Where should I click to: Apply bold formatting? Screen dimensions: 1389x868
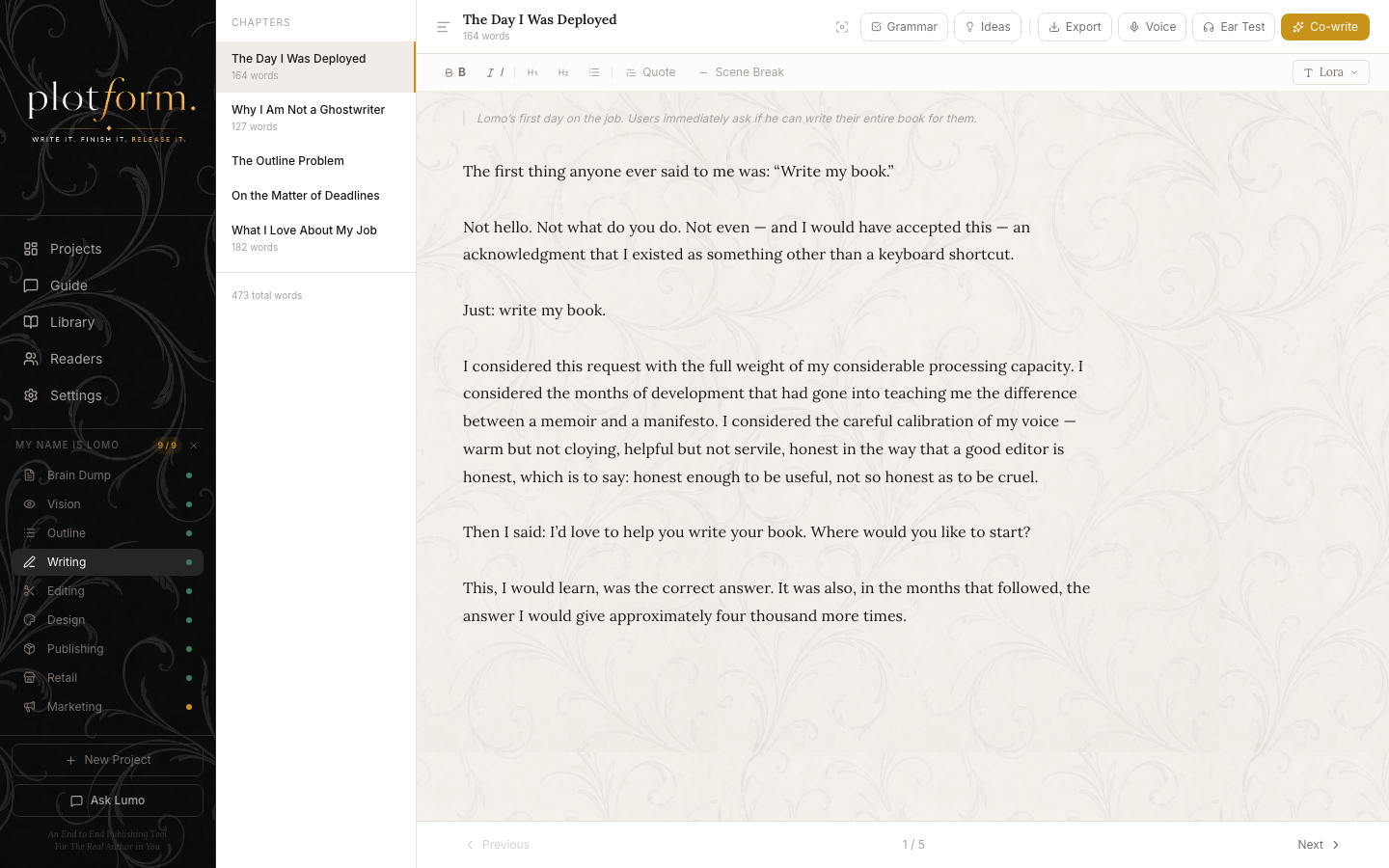(x=455, y=72)
